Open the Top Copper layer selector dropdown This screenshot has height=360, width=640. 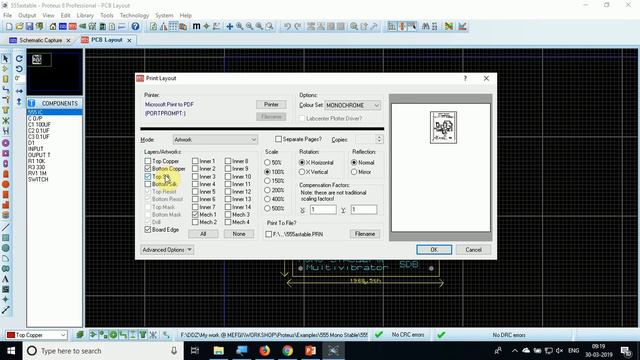pyautogui.click(x=36, y=335)
